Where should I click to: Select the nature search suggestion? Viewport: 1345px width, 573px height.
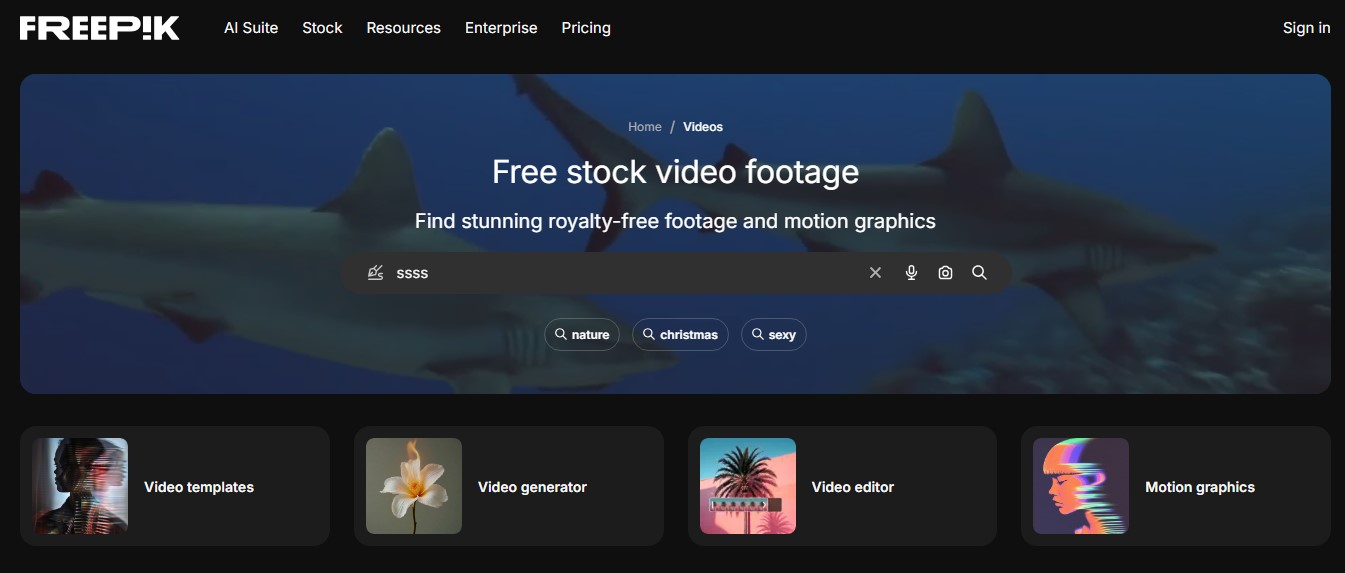582,335
